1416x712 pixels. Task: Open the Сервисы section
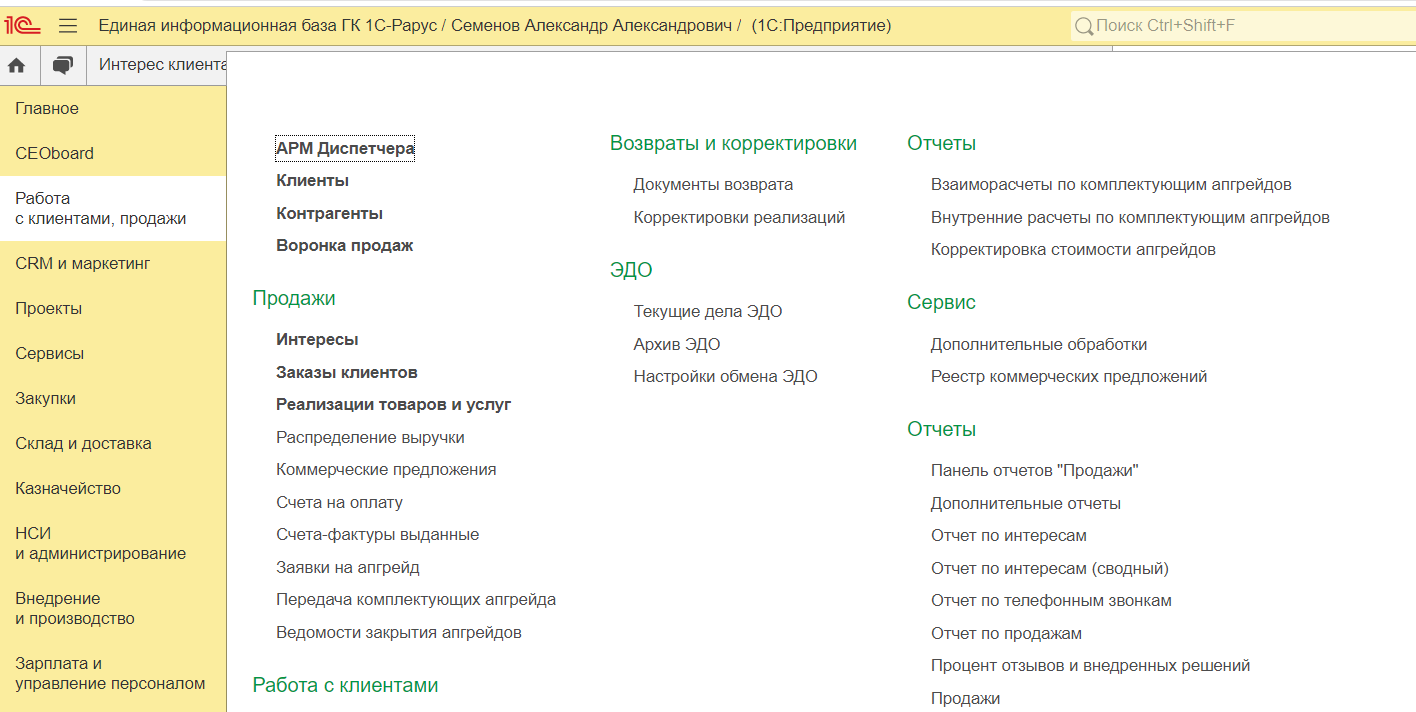click(x=113, y=353)
